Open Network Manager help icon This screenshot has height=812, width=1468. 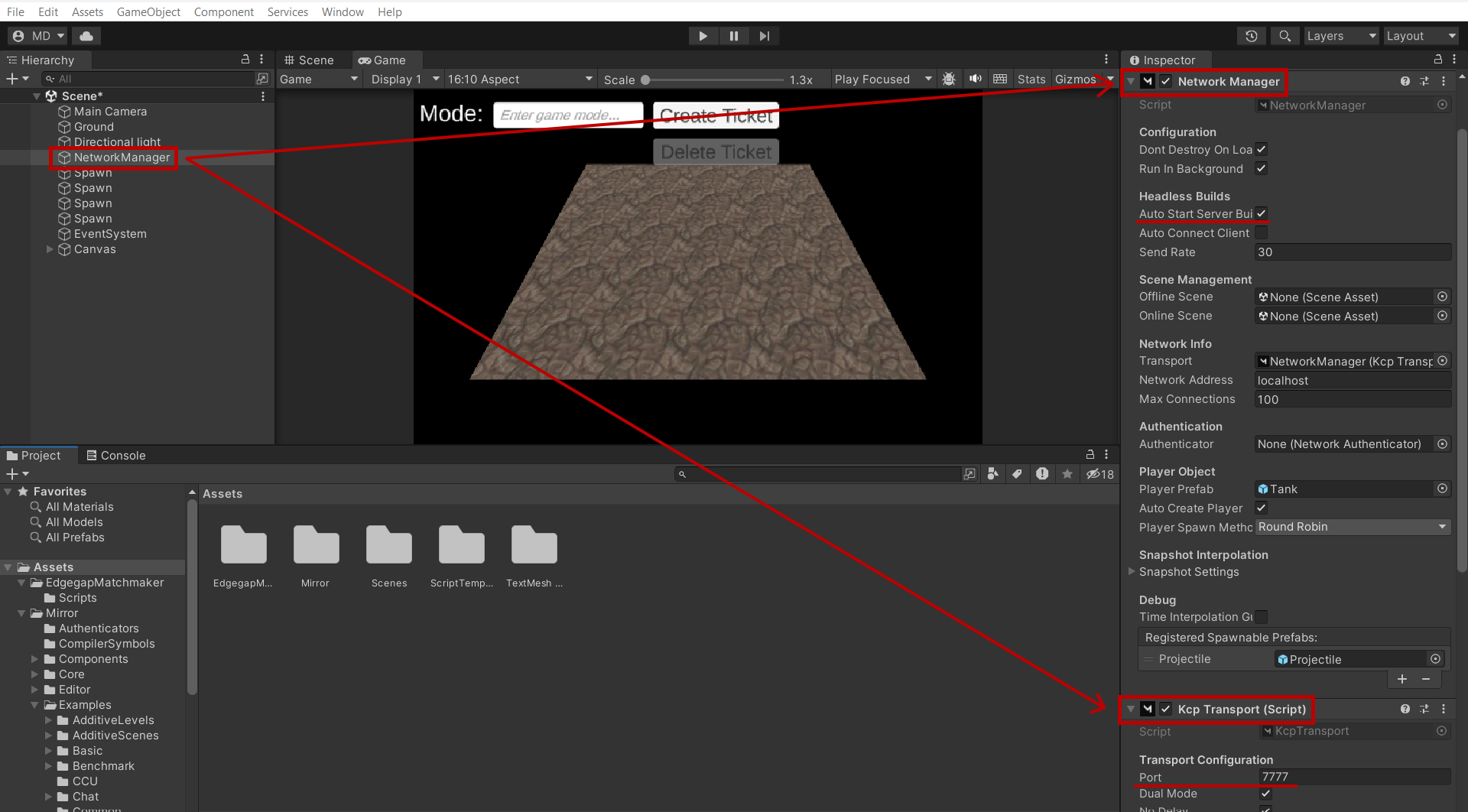[x=1405, y=81]
